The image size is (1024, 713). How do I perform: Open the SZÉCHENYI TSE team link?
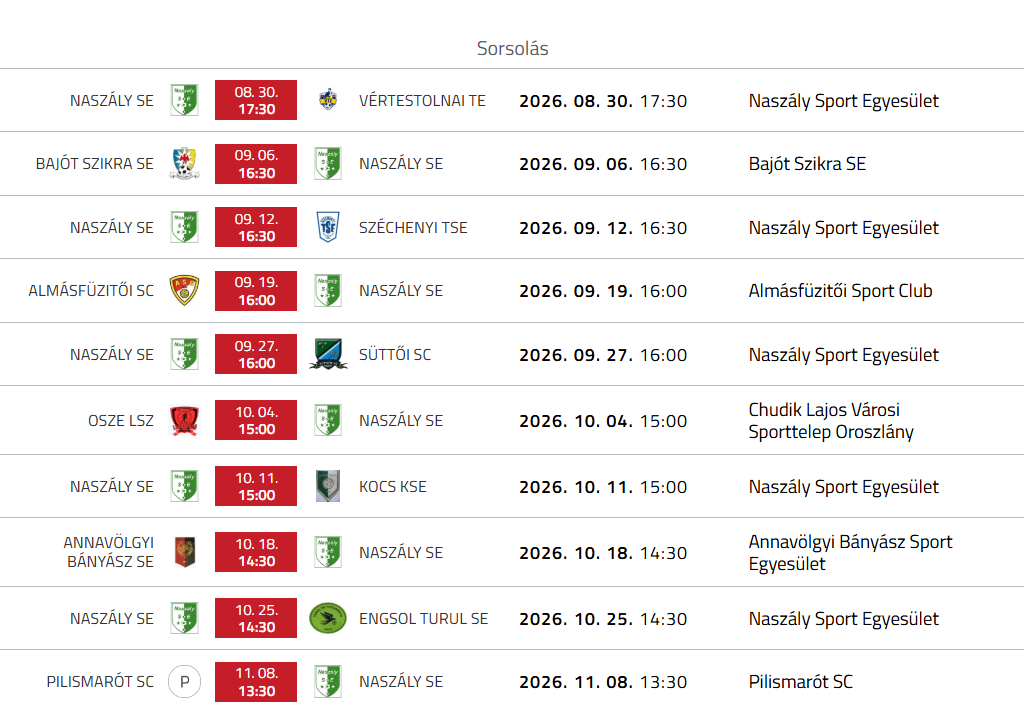tap(413, 227)
